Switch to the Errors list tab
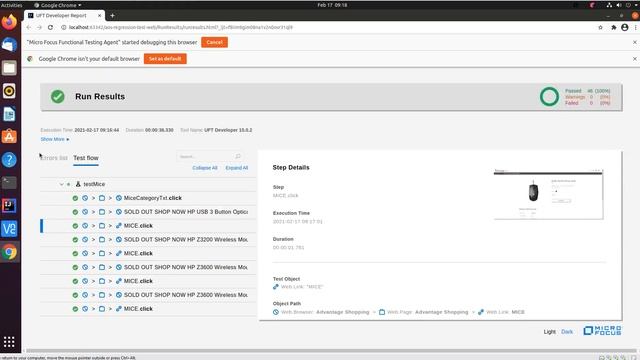The image size is (640, 360). 54,158
